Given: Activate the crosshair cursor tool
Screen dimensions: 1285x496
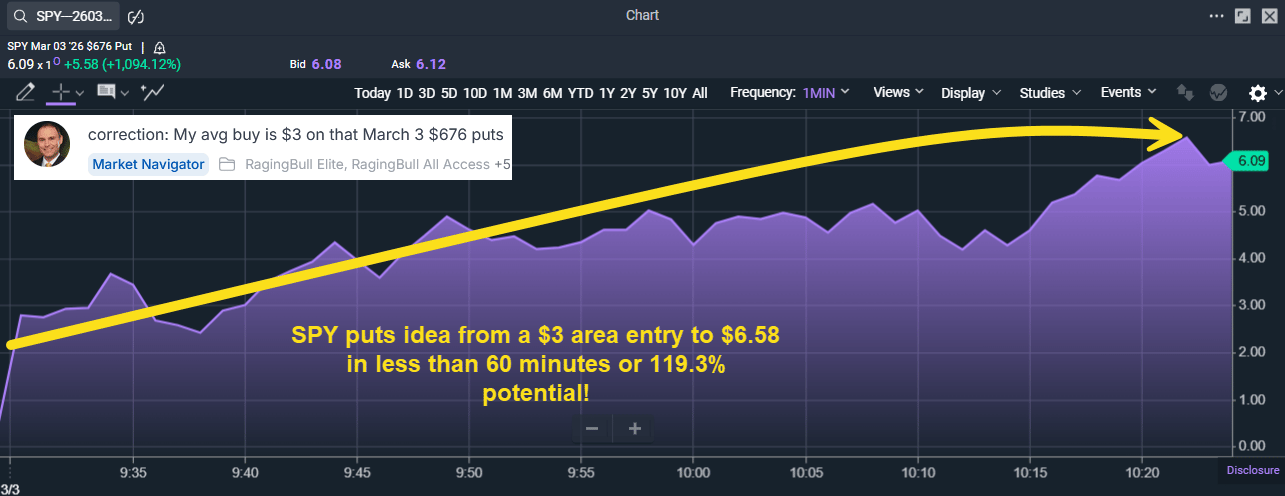Looking at the screenshot, I should pyautogui.click(x=62, y=93).
